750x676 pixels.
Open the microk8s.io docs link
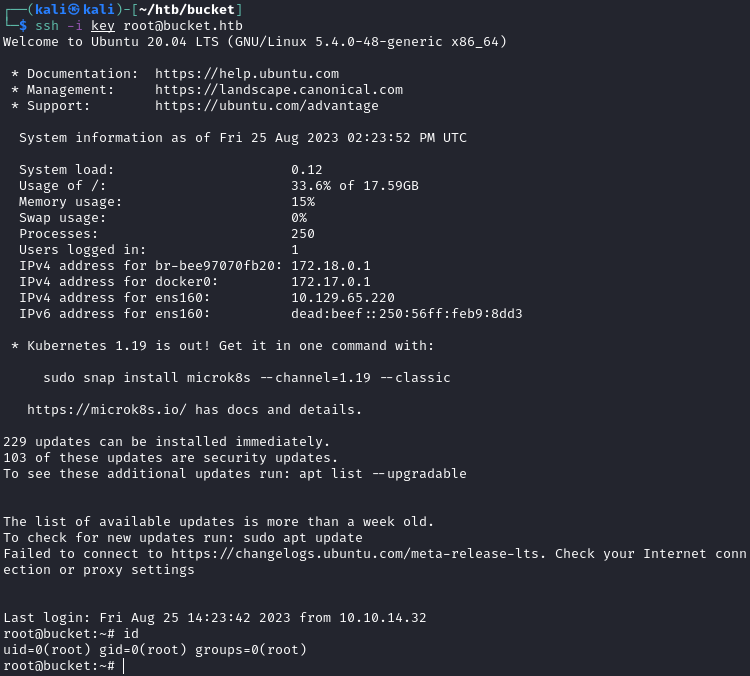coord(106,410)
